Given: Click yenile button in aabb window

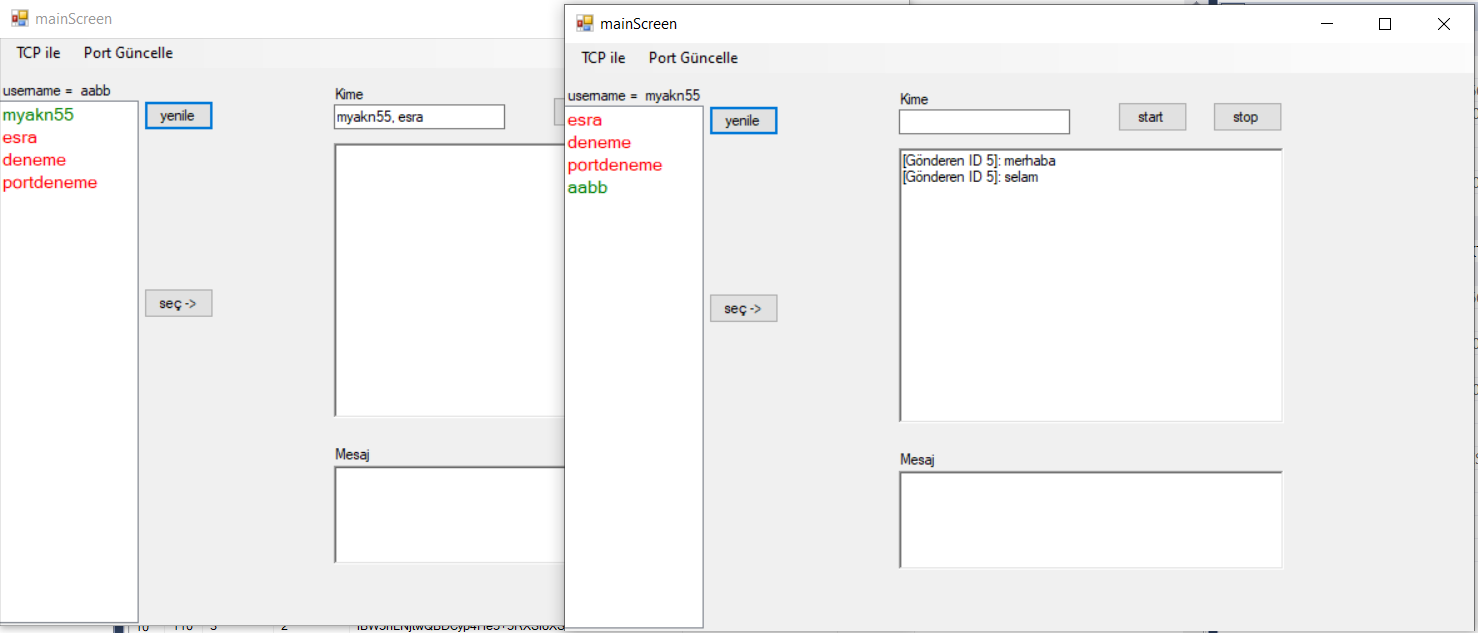Looking at the screenshot, I should [x=178, y=116].
